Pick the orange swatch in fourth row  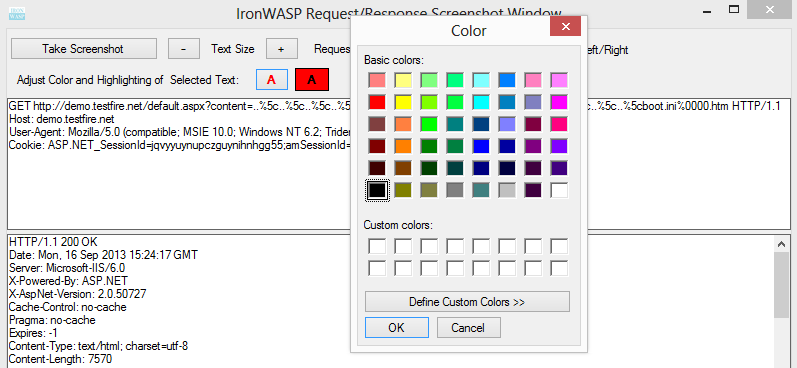point(403,146)
